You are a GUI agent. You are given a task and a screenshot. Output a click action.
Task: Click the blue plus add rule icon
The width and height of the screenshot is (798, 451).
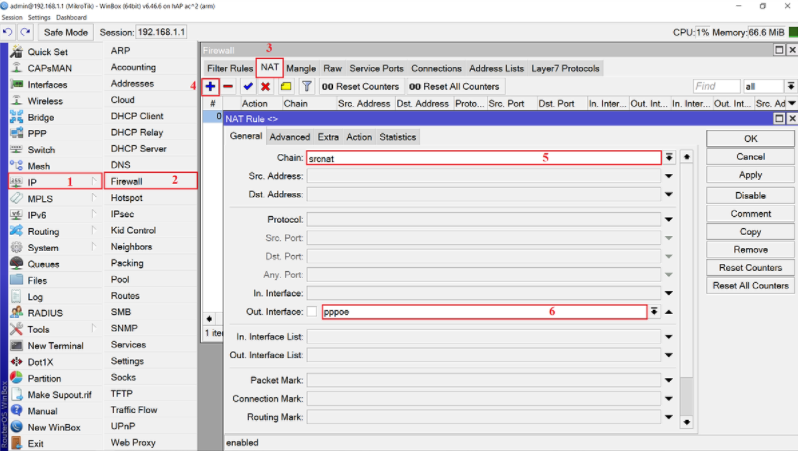pyautogui.click(x=210, y=87)
